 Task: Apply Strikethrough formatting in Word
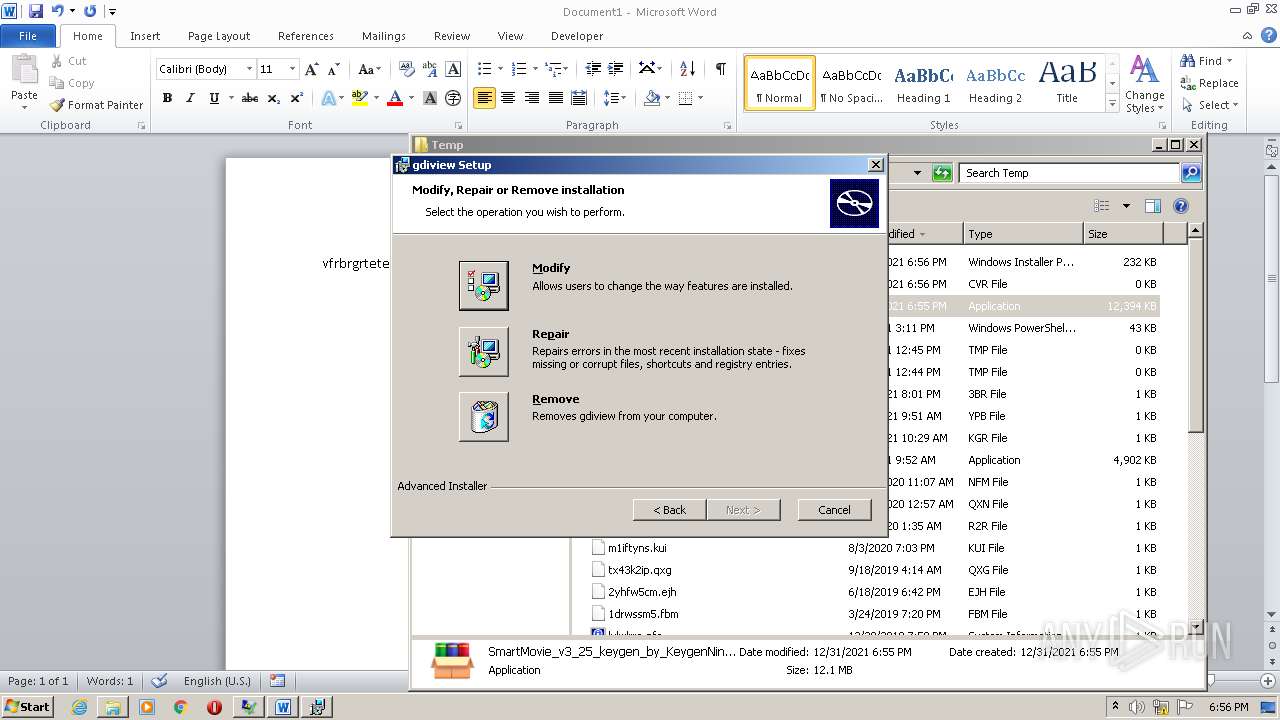click(250, 98)
